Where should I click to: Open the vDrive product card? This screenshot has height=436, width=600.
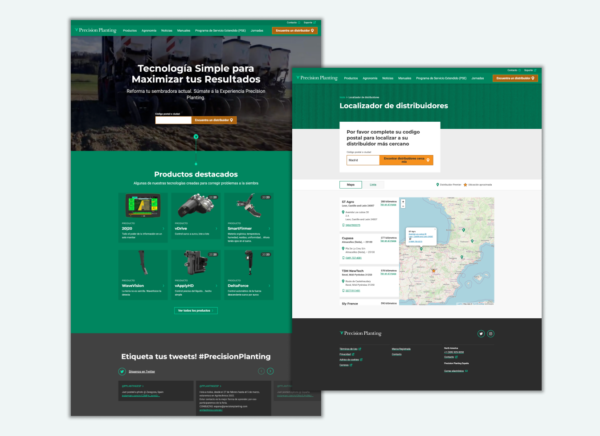point(196,216)
